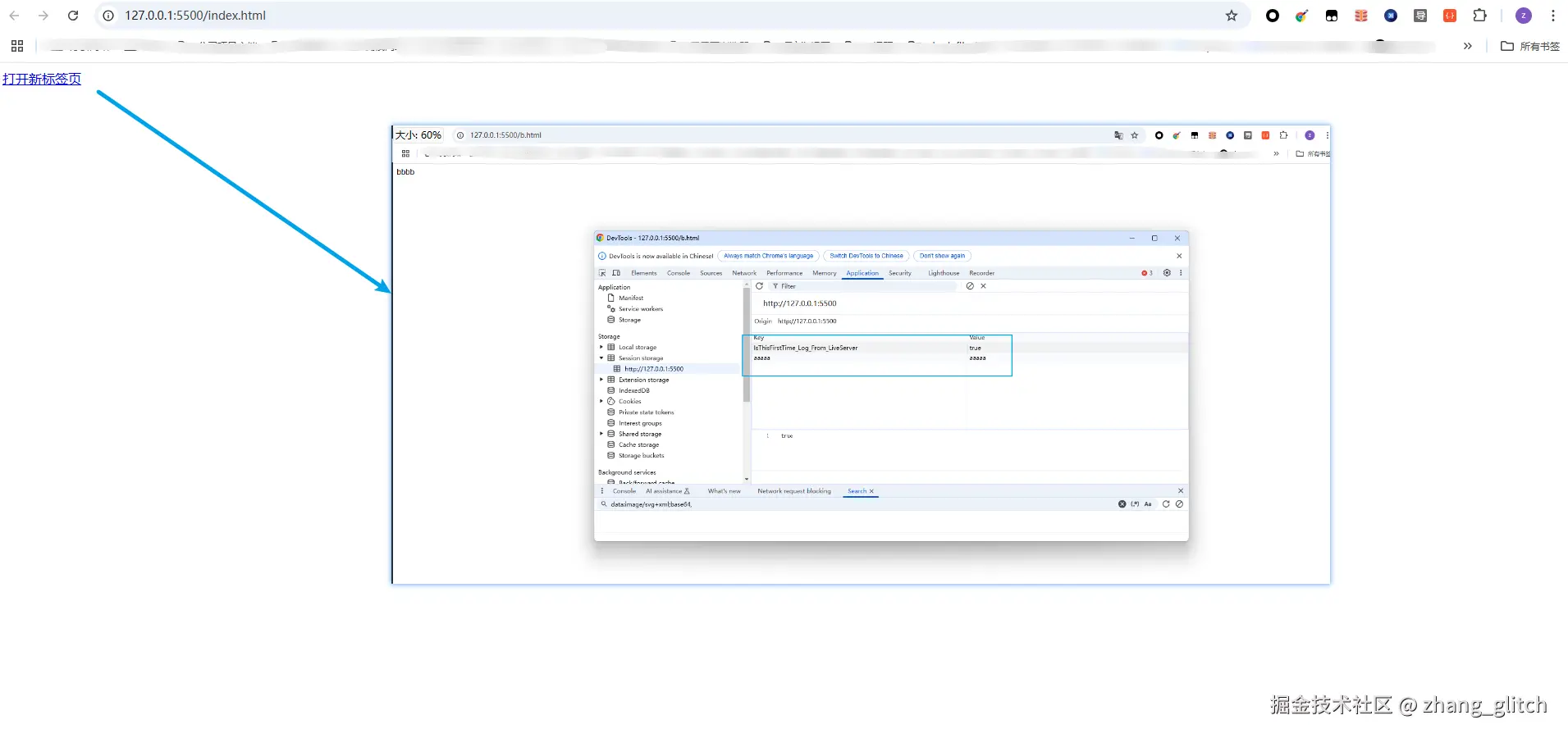Expand the Cookies tree node
The image size is (1568, 738).
click(601, 401)
